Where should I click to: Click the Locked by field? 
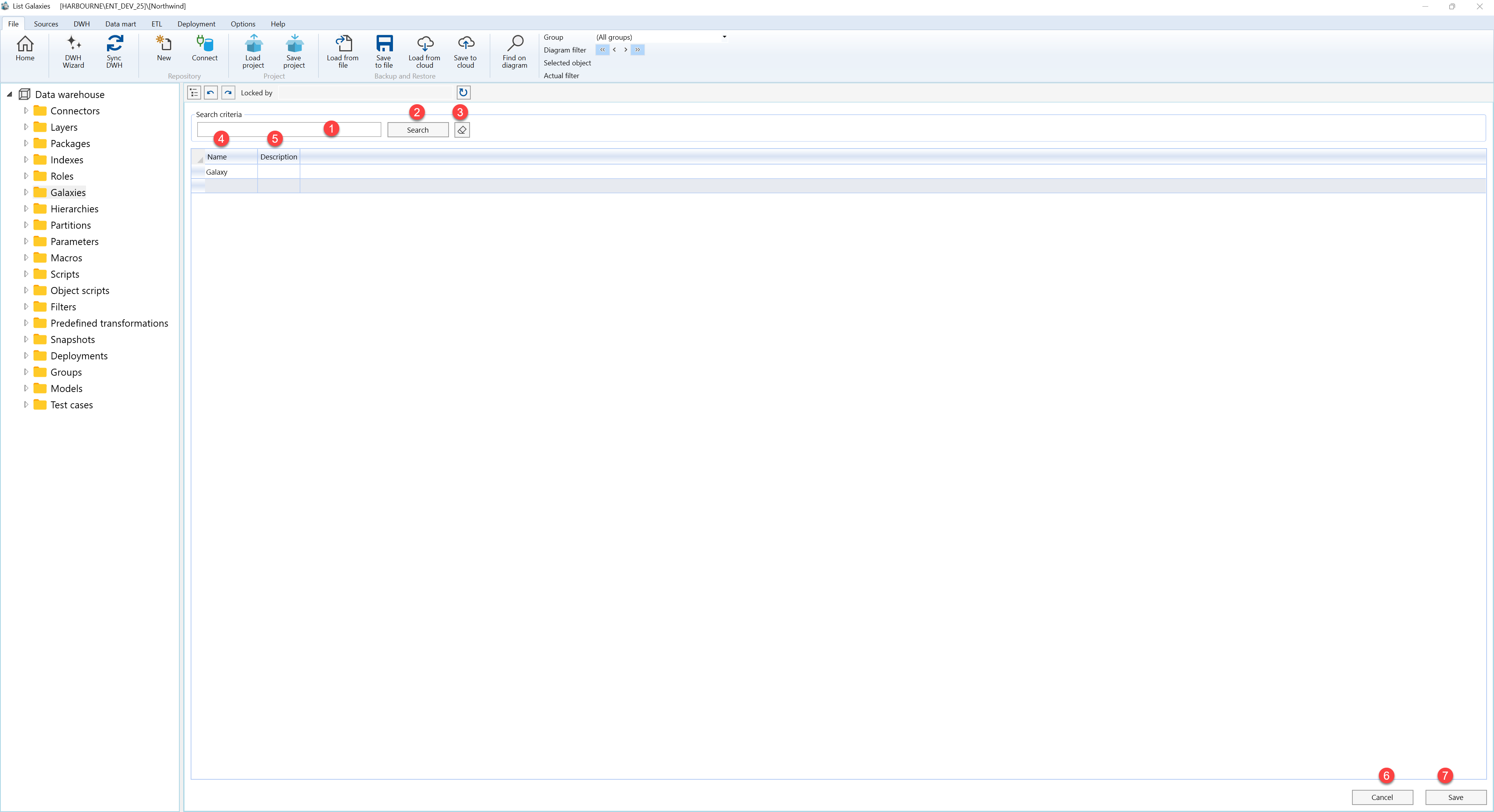[x=365, y=93]
